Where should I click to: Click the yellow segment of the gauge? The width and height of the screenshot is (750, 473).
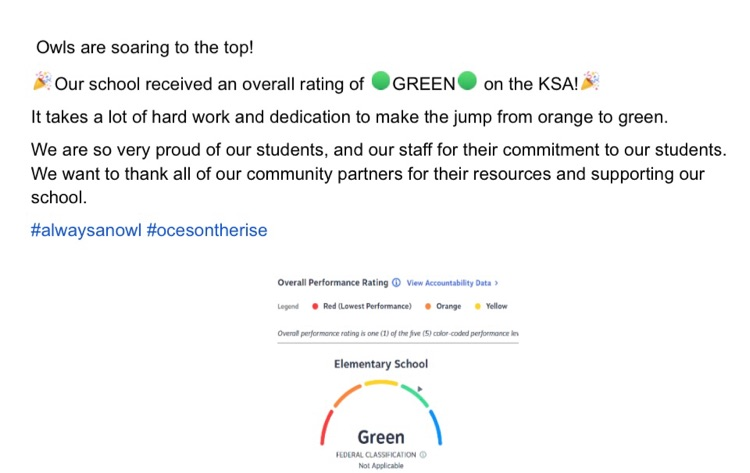[x=381, y=382]
